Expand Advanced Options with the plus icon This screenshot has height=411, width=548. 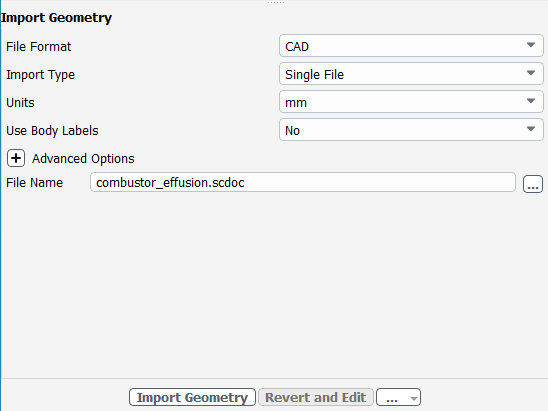click(x=16, y=158)
